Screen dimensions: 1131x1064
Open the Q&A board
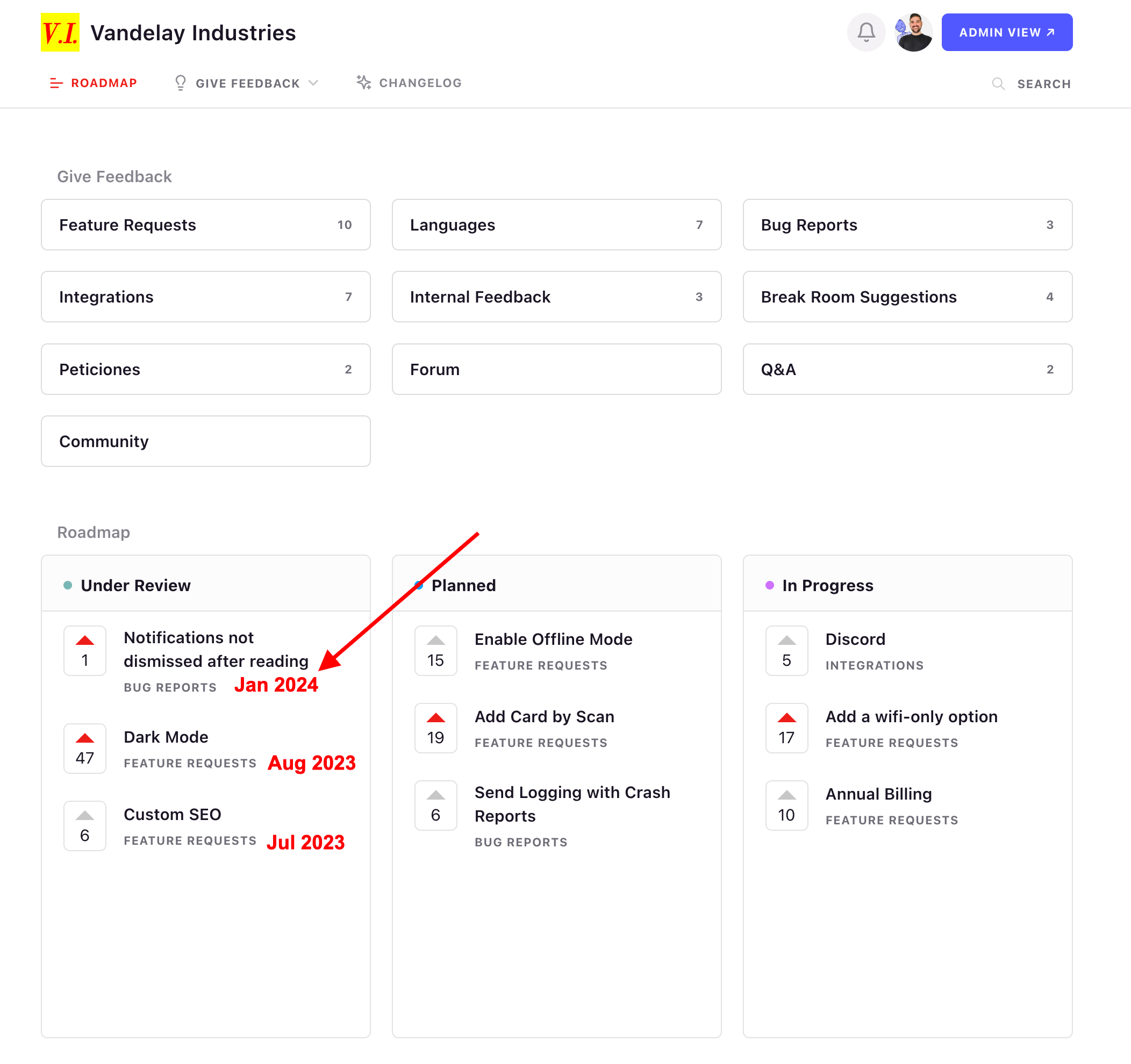click(x=908, y=369)
